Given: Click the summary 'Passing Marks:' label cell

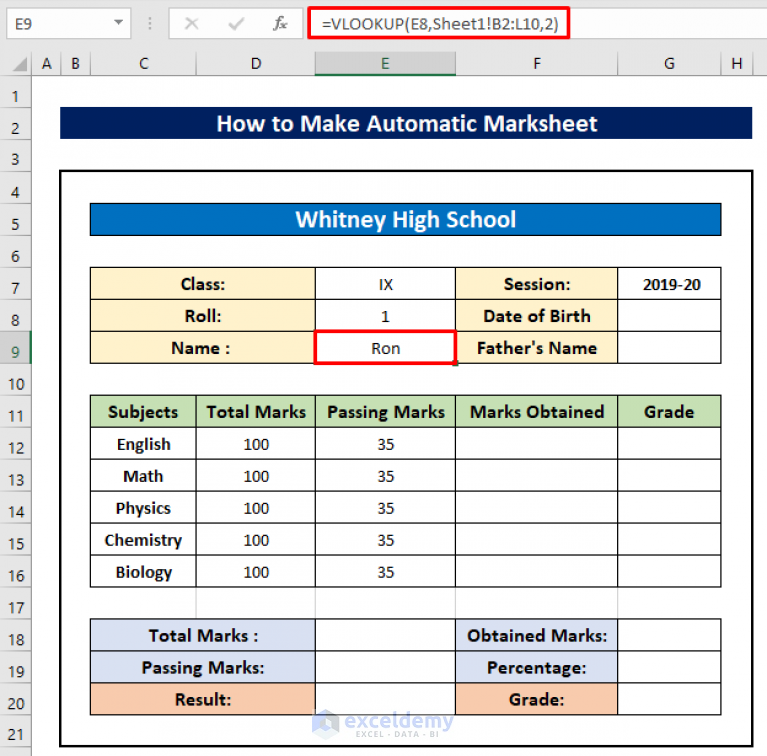Looking at the screenshot, I should coord(203,667).
